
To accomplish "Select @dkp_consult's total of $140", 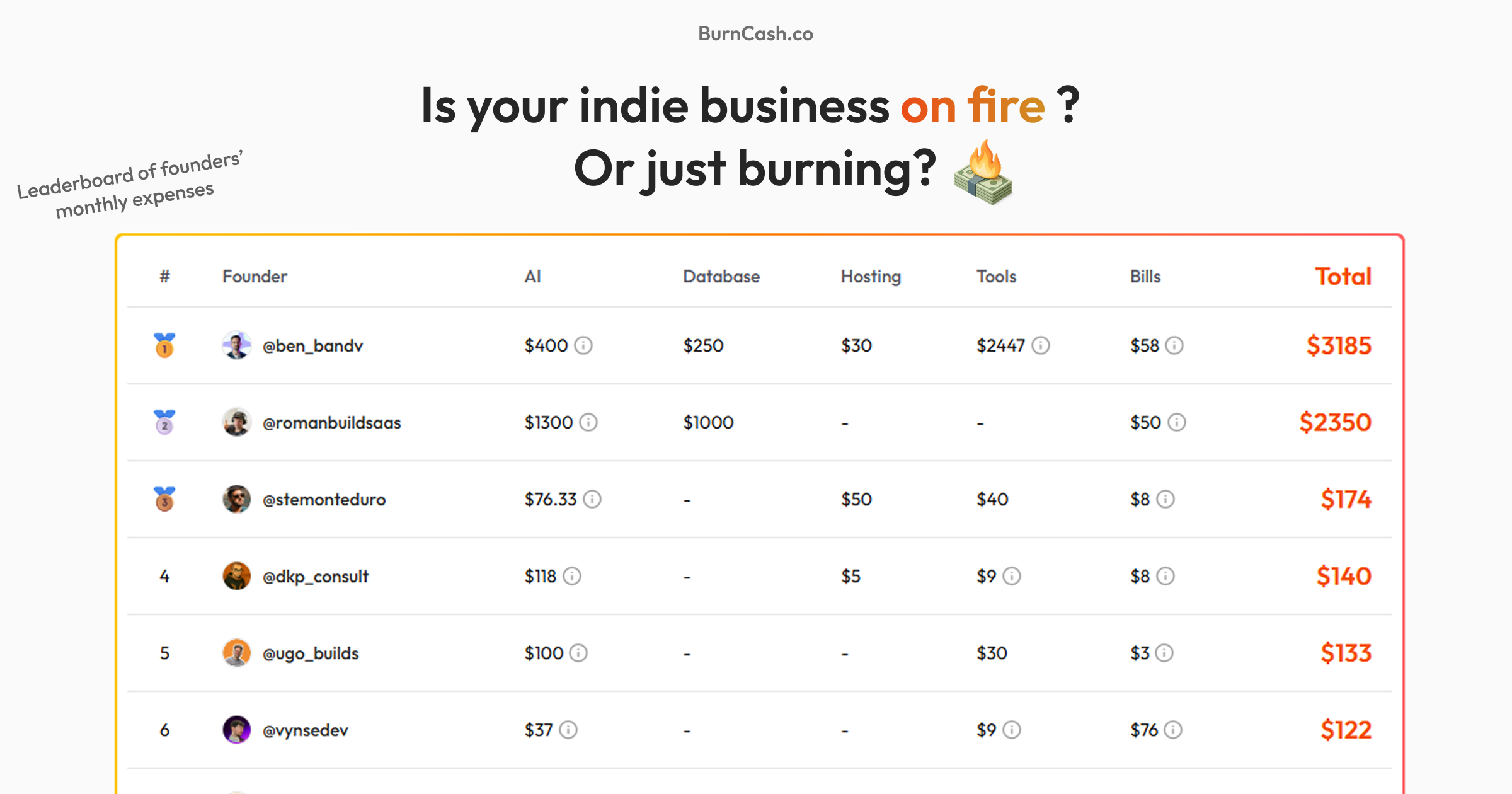I will tap(1344, 576).
